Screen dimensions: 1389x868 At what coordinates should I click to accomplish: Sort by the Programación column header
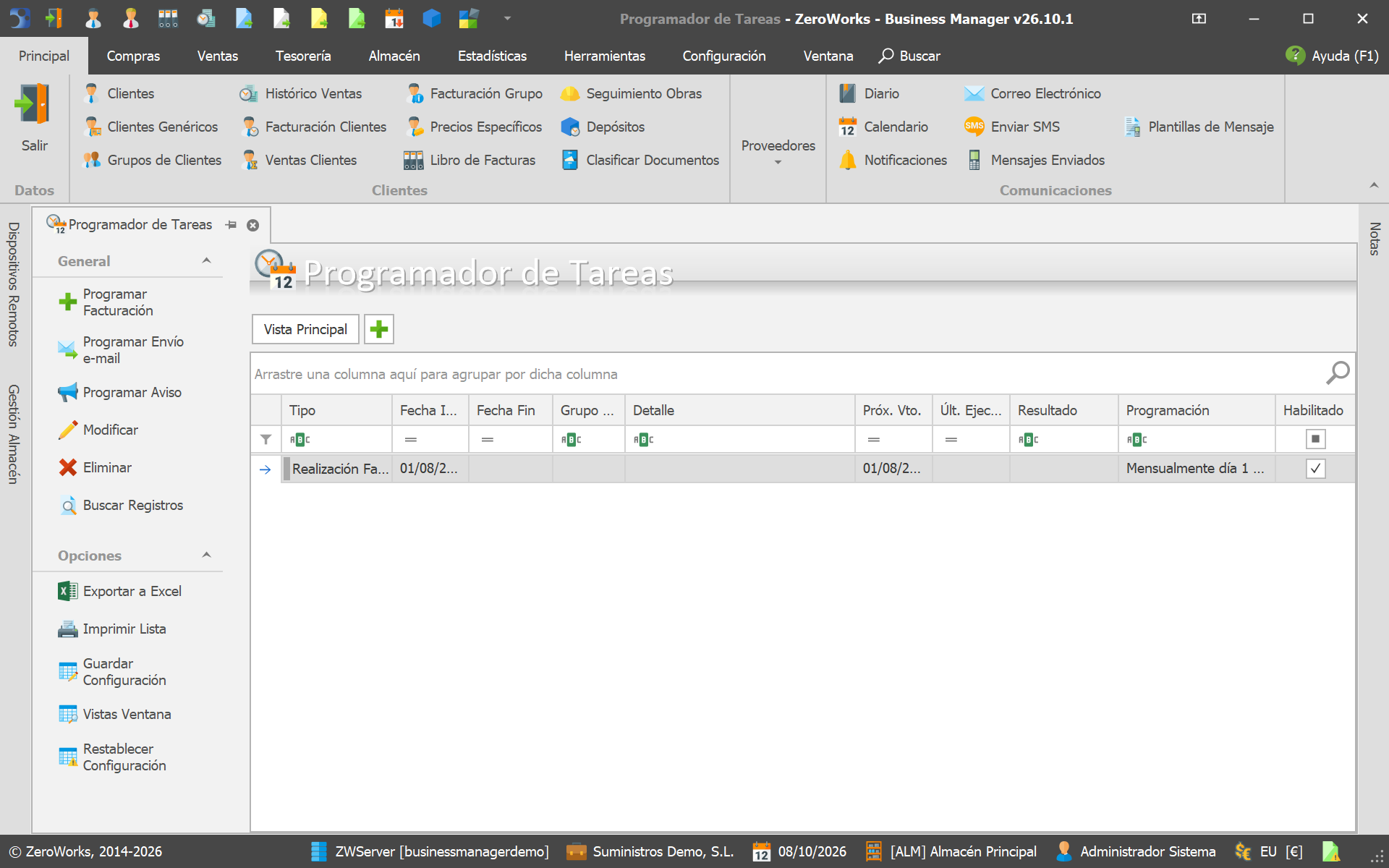1197,410
